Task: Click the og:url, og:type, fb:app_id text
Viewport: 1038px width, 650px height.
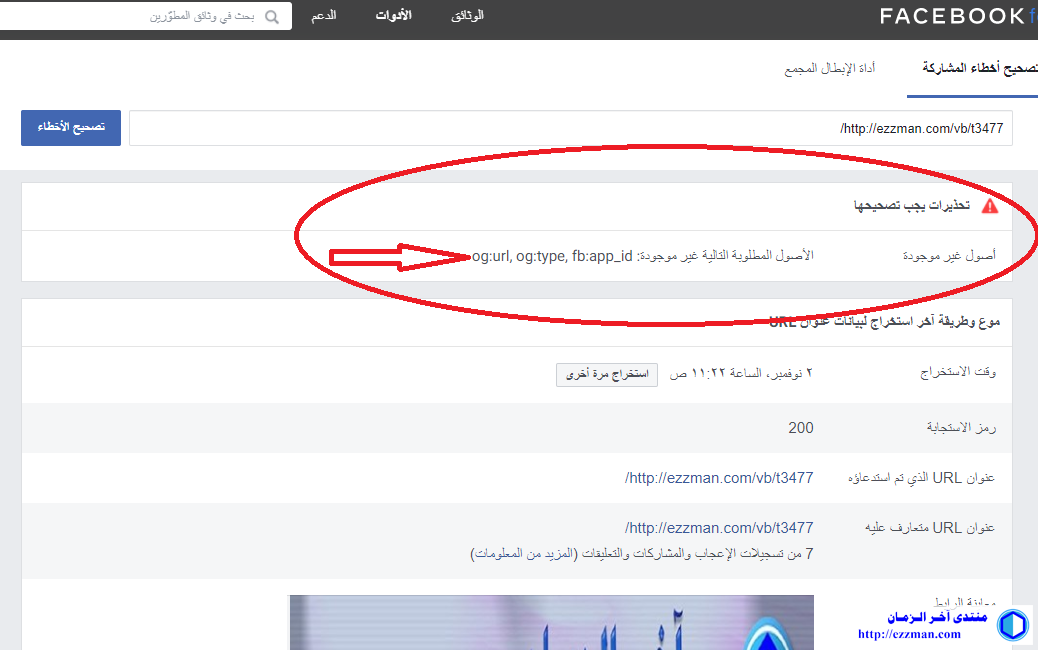Action: 552,256
